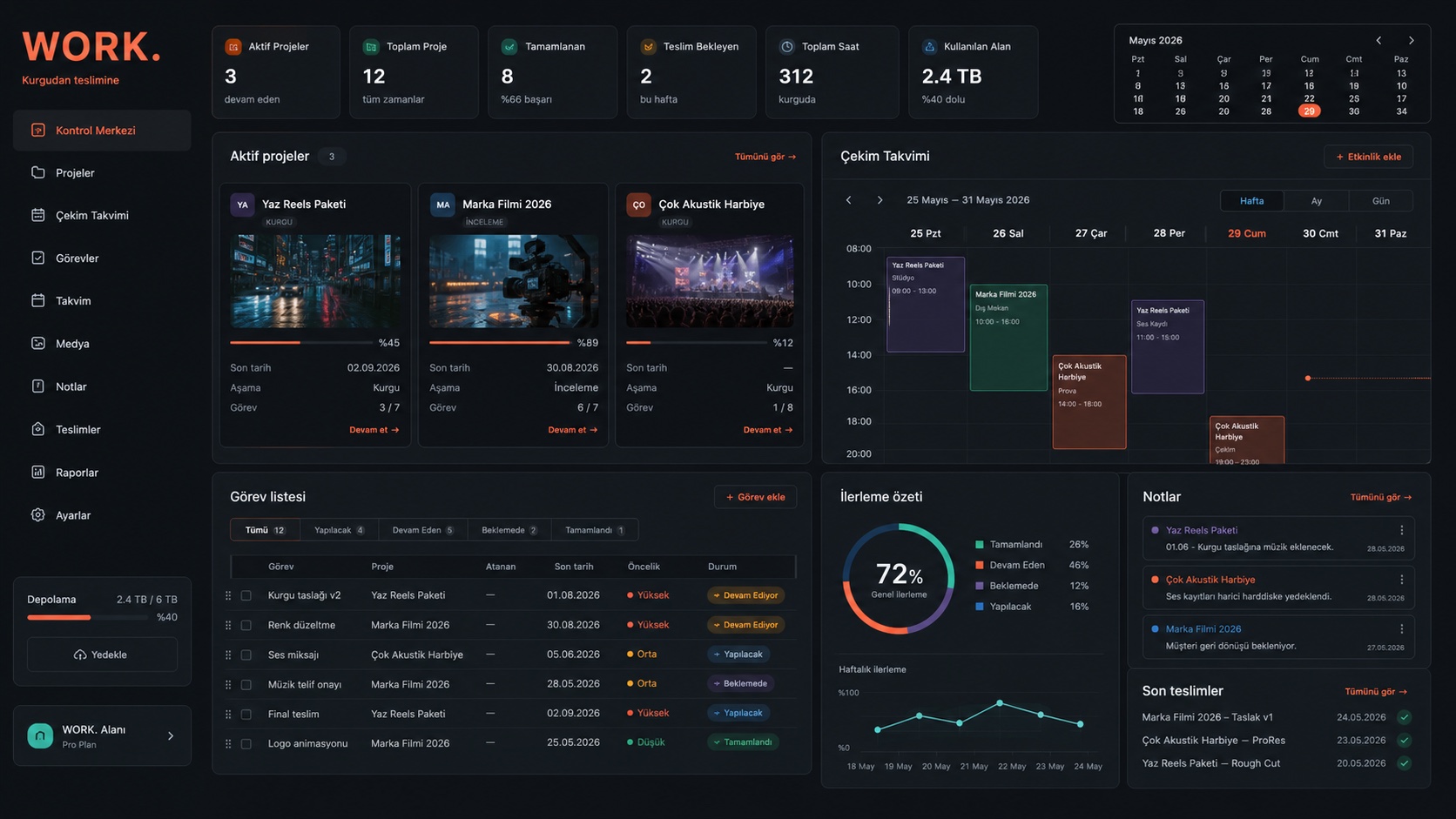Open Notlar sidebar item
1456x819 pixels.
click(x=102, y=386)
